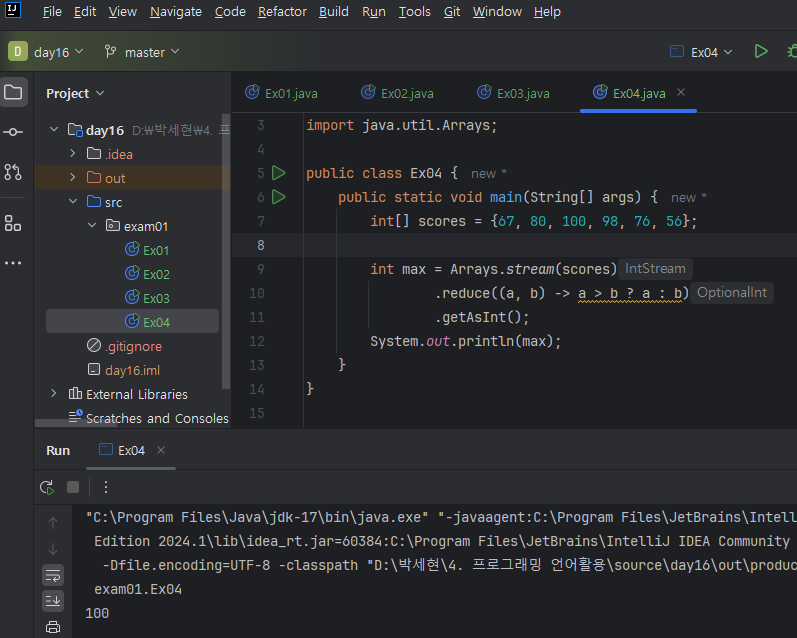This screenshot has height=638, width=797.
Task: Open the Refactor menu
Action: click(282, 12)
